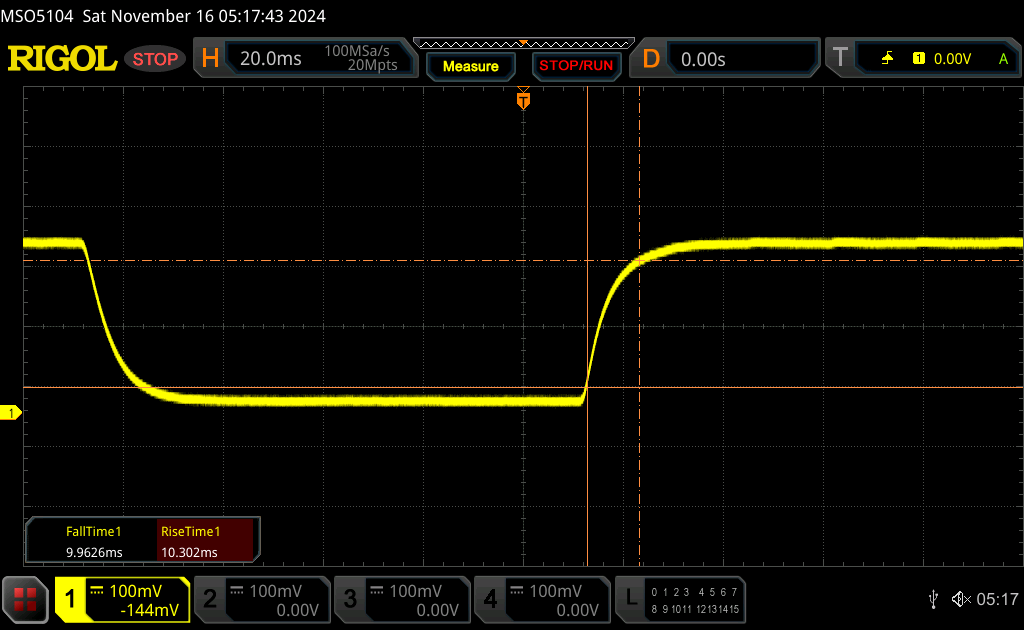Select the T trigger settings icon
This screenshot has height=630, width=1024.
coord(840,59)
